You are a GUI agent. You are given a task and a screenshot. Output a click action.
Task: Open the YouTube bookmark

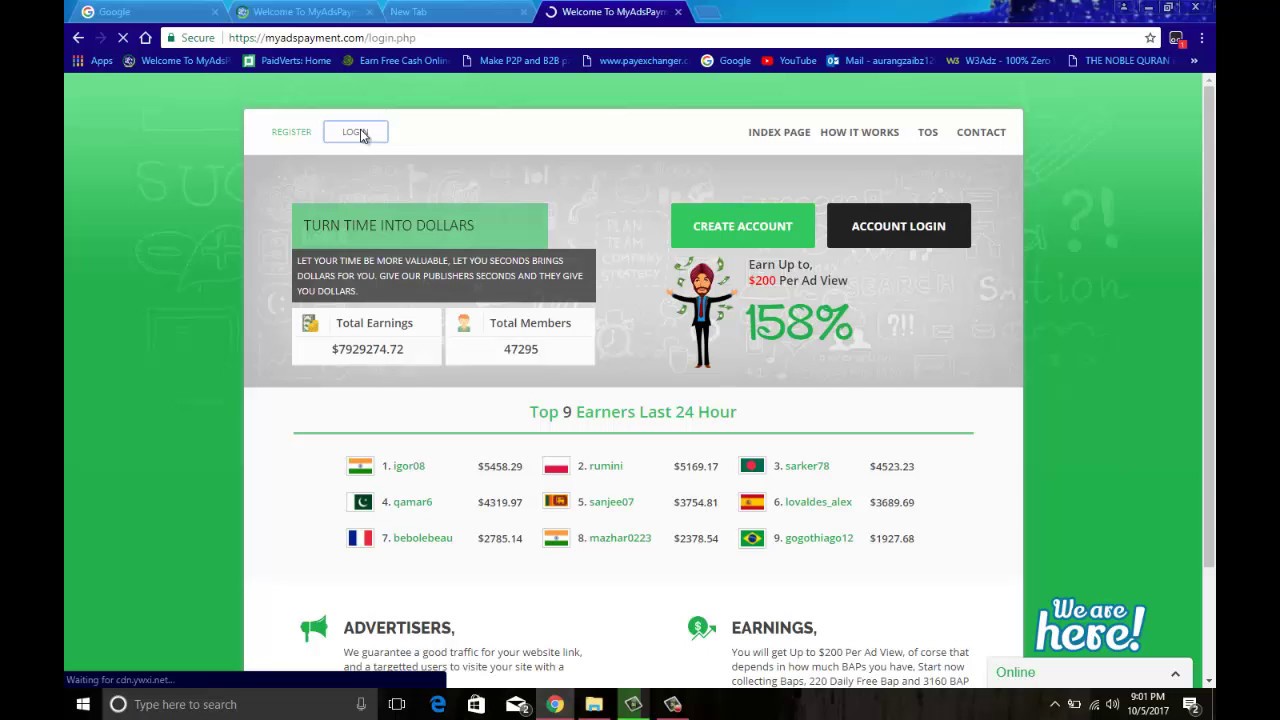[789, 61]
